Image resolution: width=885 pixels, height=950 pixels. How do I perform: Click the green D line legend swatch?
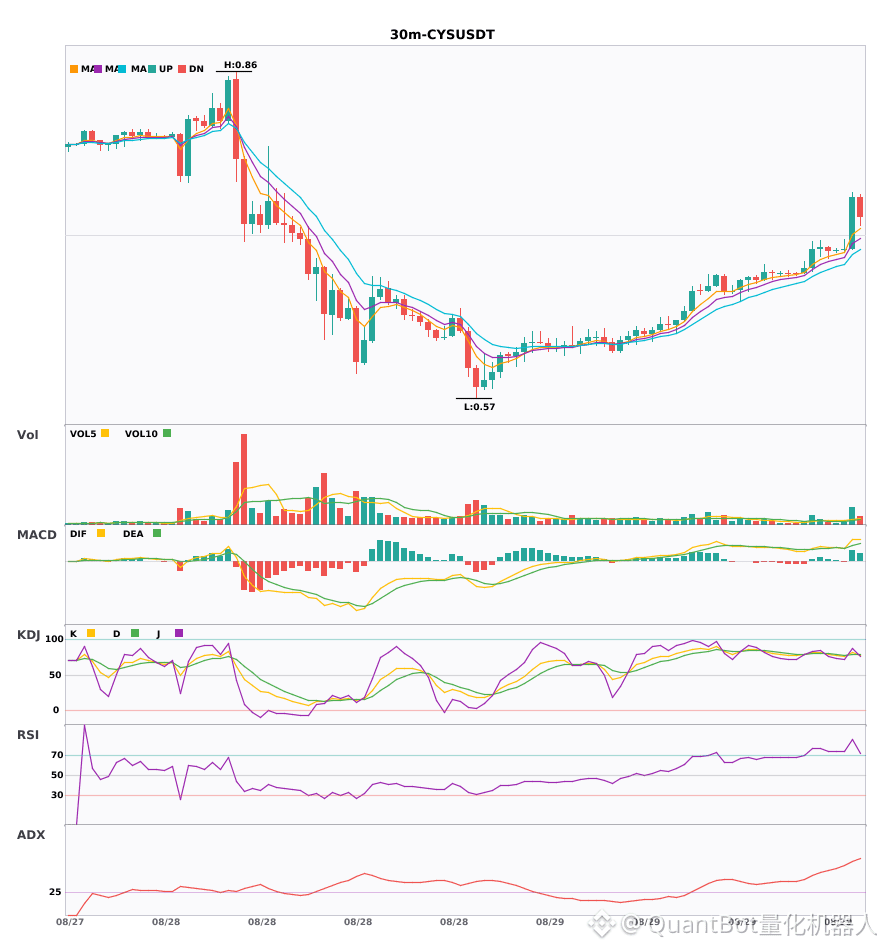[x=135, y=633]
